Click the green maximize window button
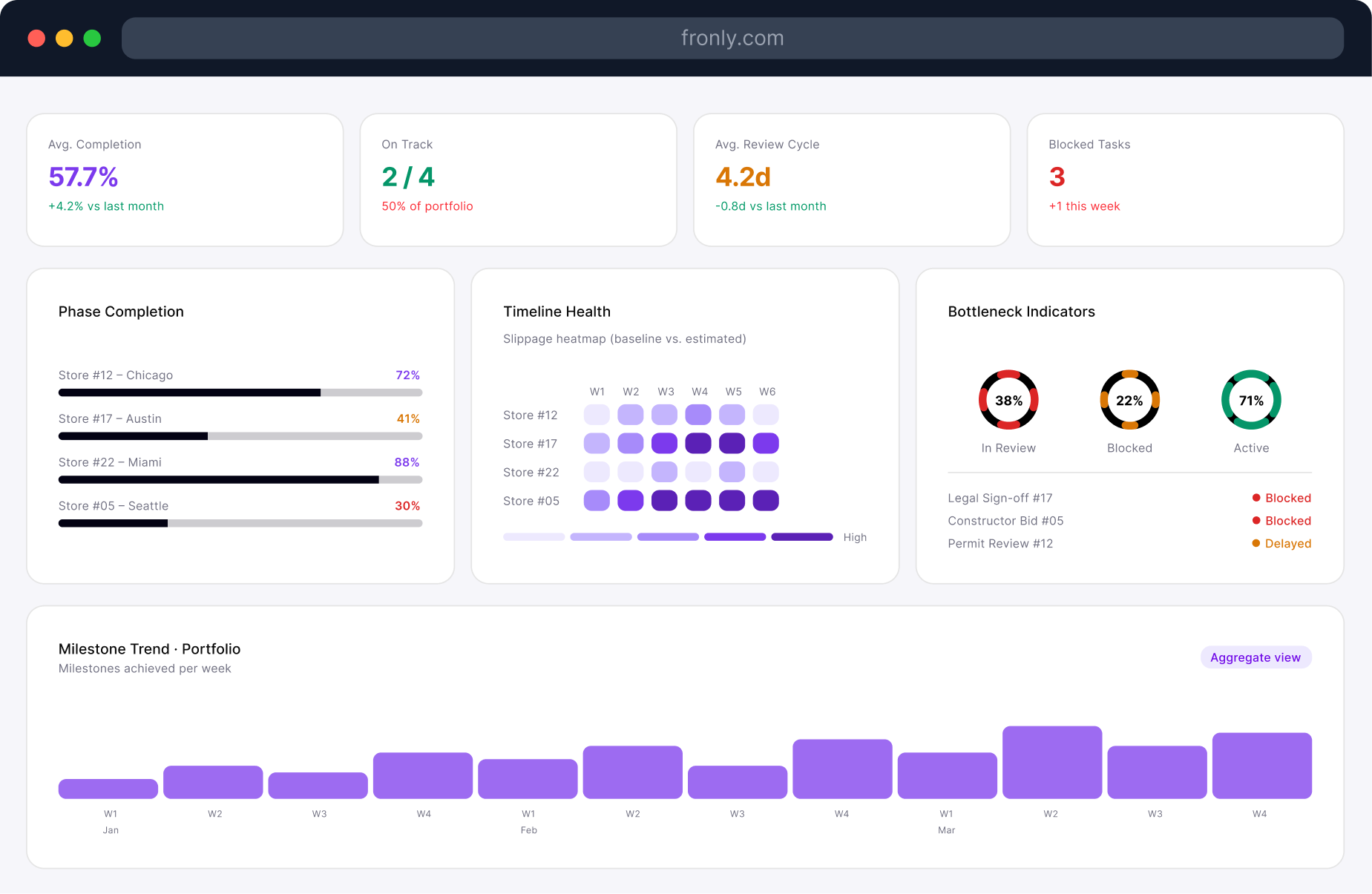Image resolution: width=1372 pixels, height=894 pixels. 92,38
